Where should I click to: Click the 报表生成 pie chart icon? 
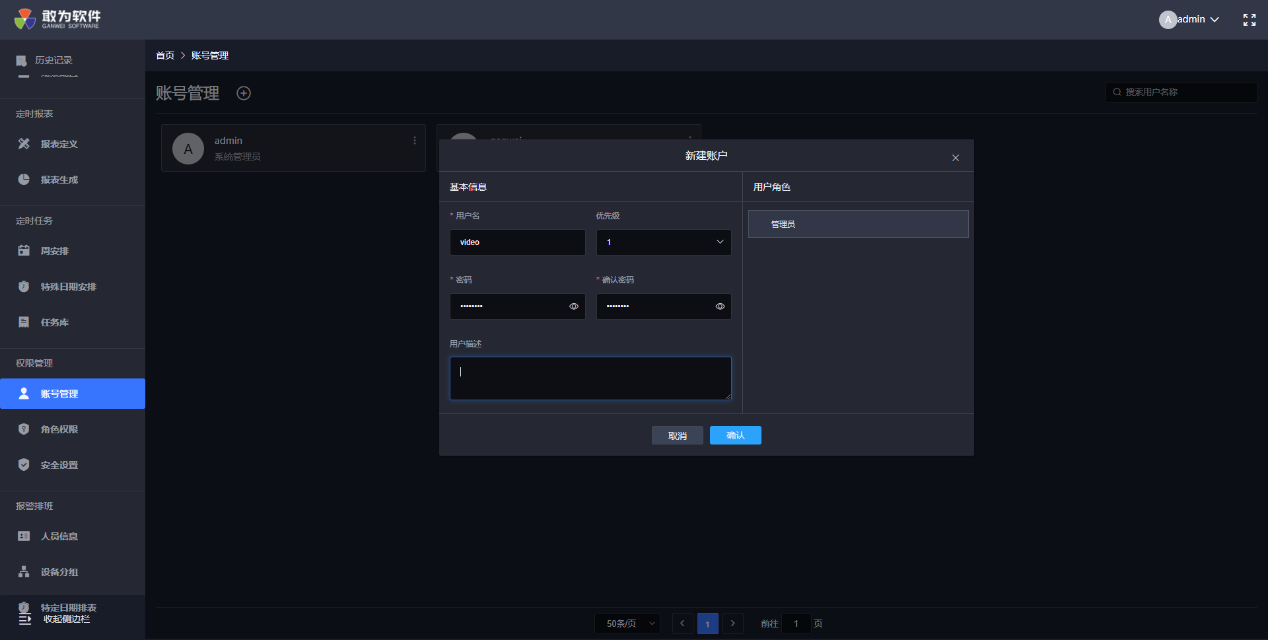pos(24,180)
